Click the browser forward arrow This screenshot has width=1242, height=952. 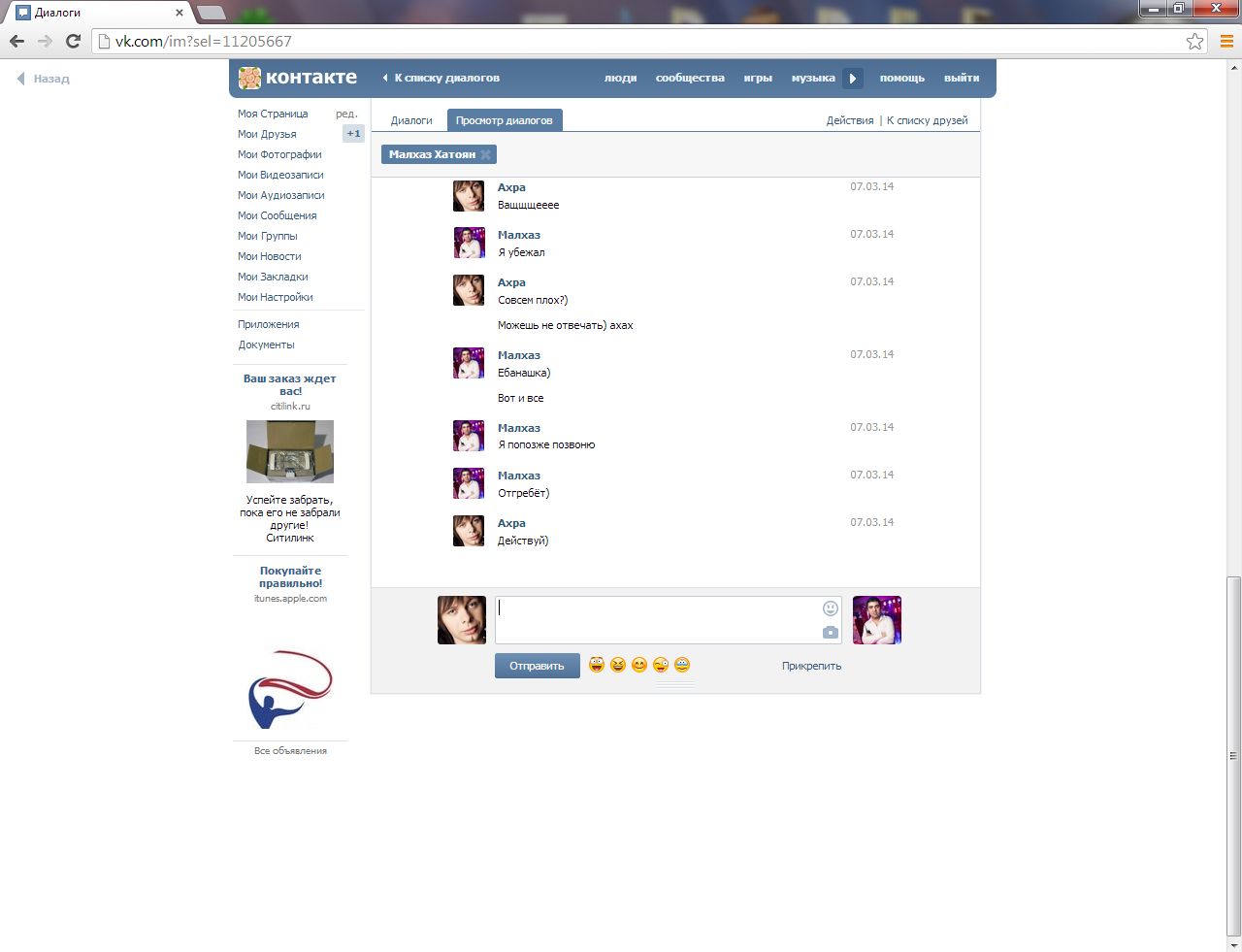click(45, 41)
